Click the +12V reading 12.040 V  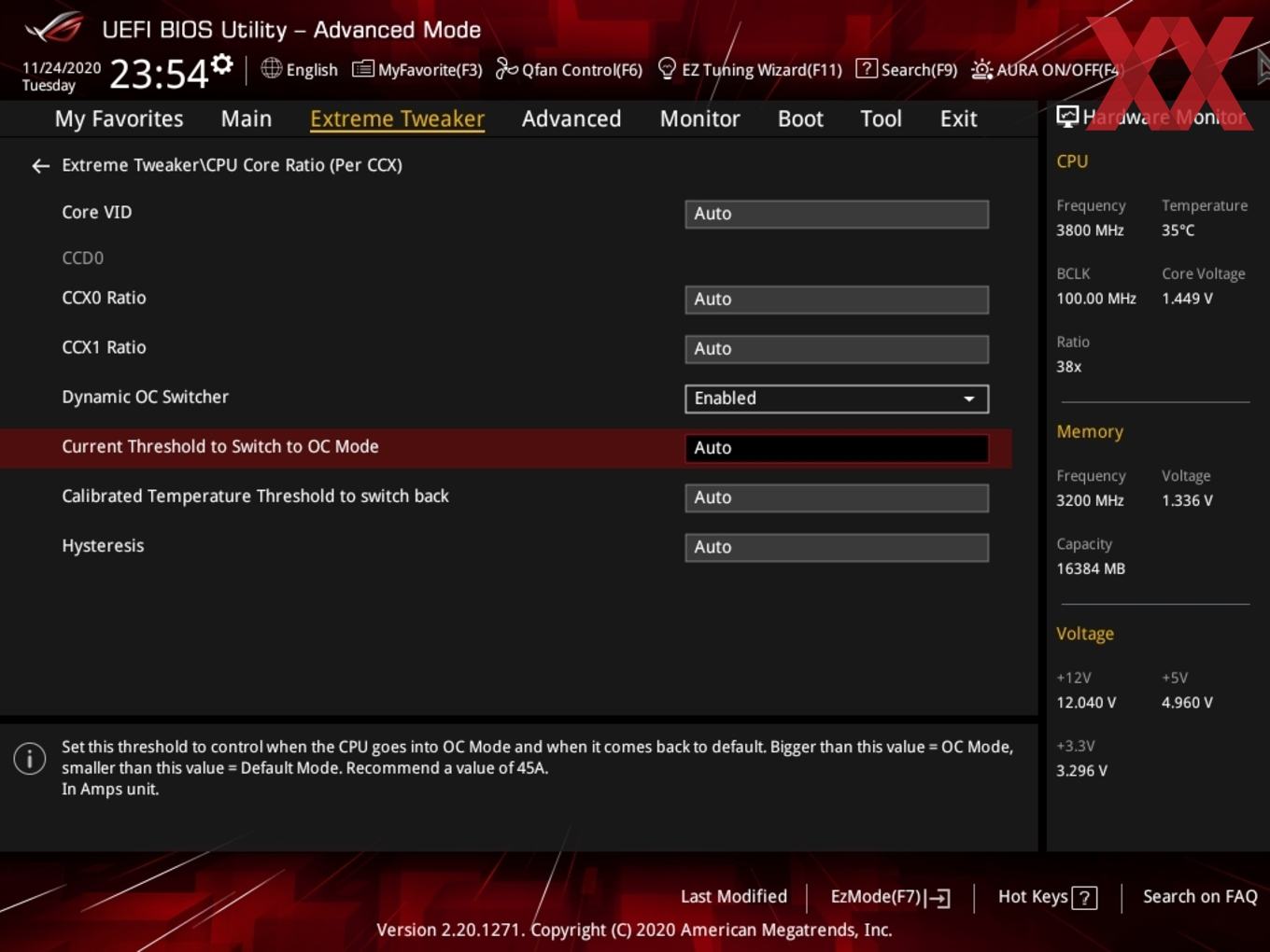pos(1086,703)
